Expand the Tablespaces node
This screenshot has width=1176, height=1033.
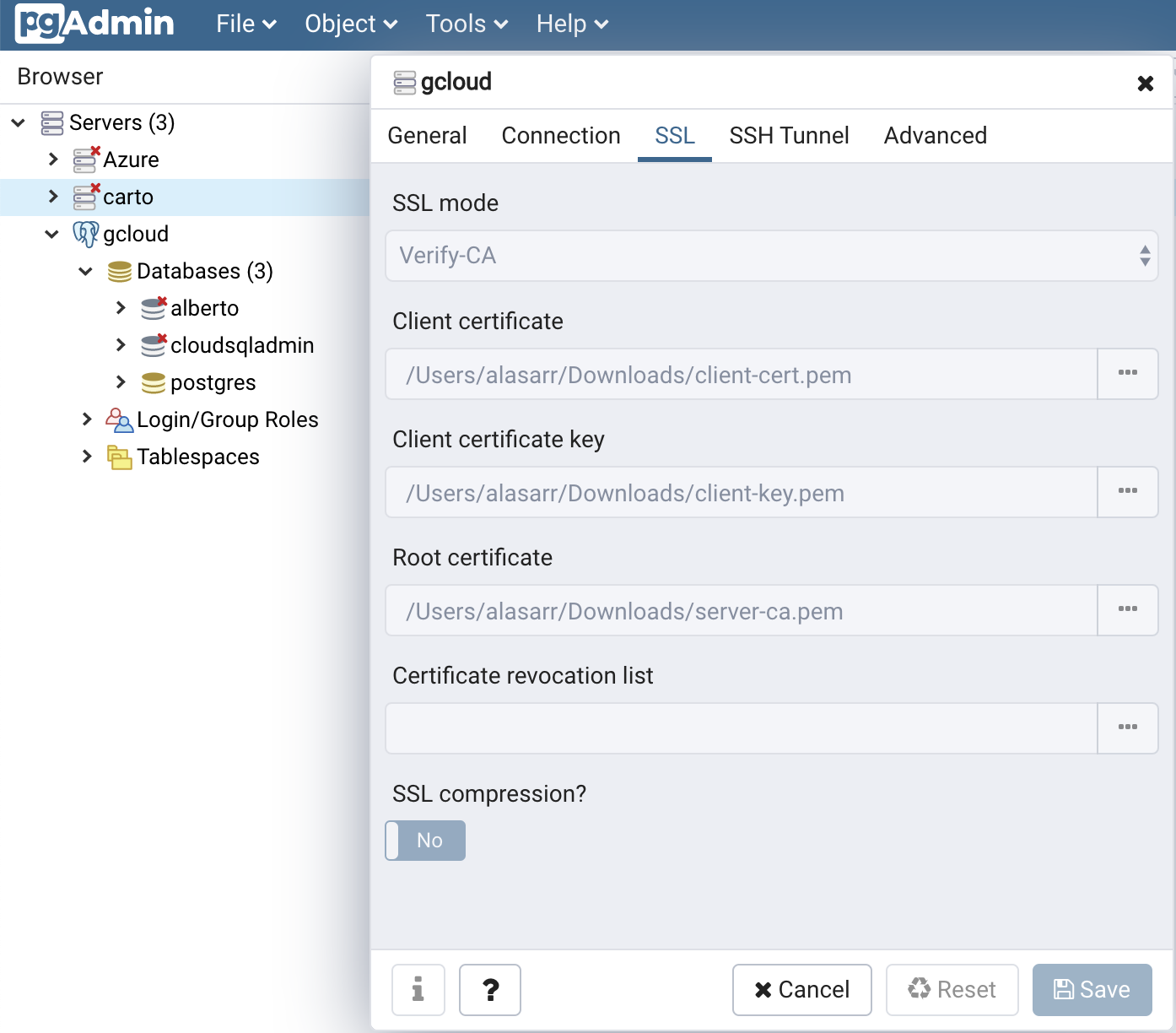coord(87,457)
